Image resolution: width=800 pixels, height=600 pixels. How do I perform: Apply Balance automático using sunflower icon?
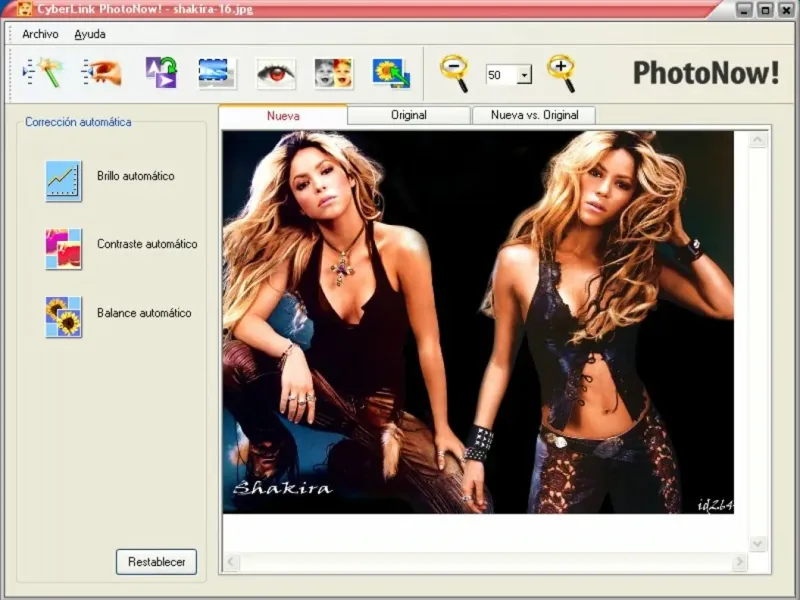click(63, 317)
